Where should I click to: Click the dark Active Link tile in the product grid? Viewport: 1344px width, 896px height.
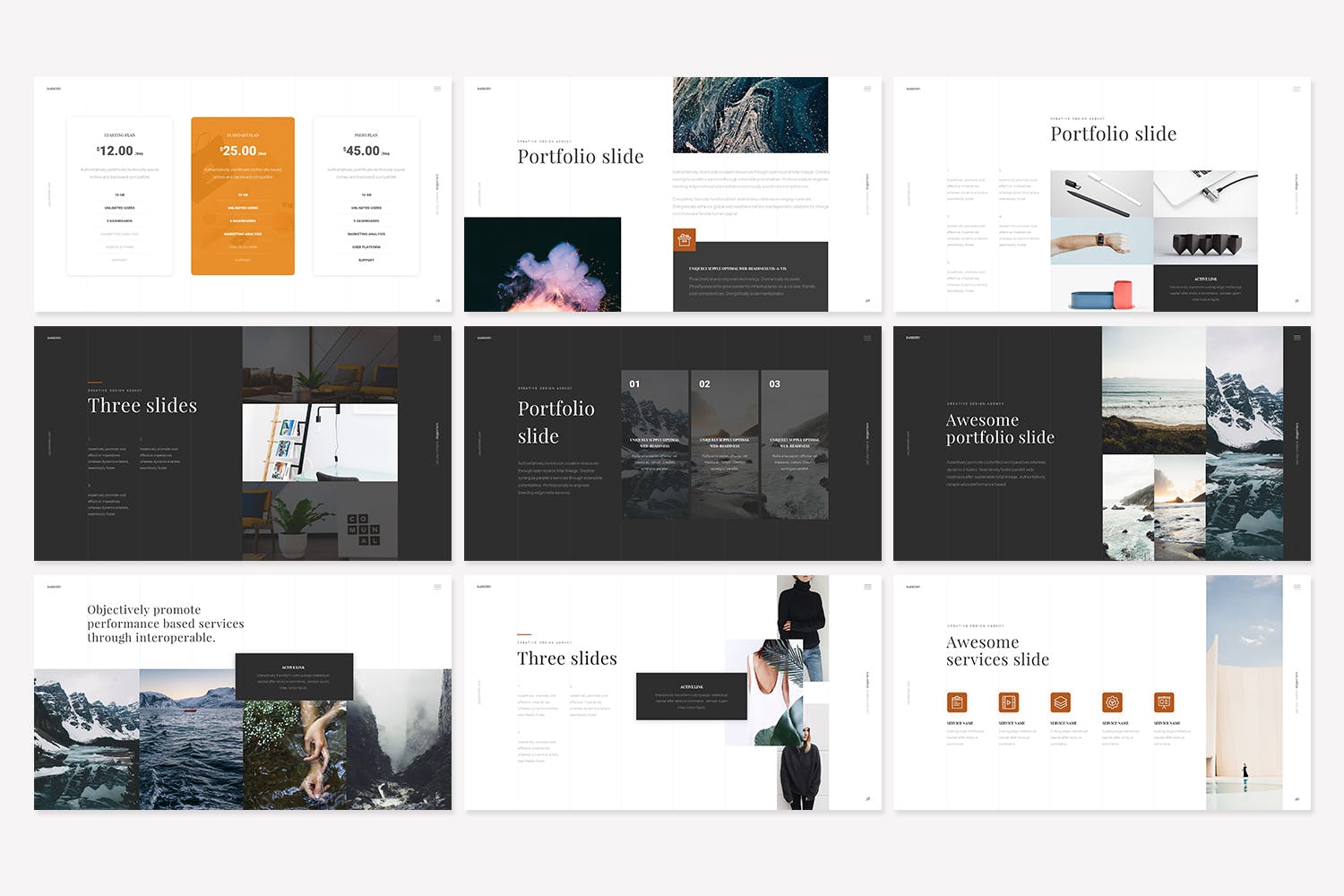coord(1205,289)
